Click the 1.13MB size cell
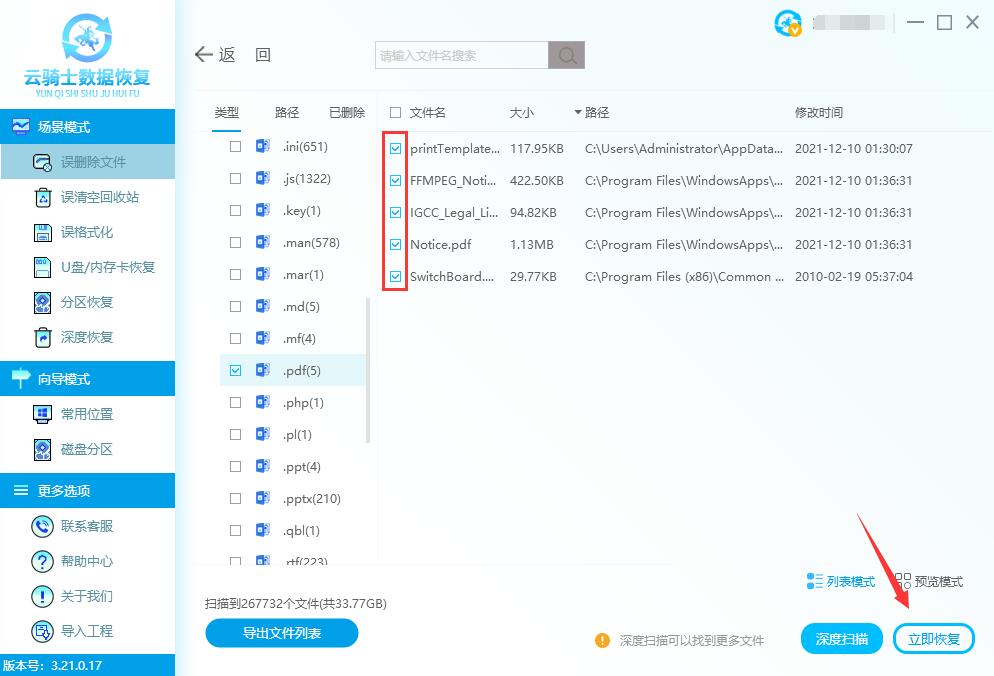The height and width of the screenshot is (676, 994). pos(532,244)
